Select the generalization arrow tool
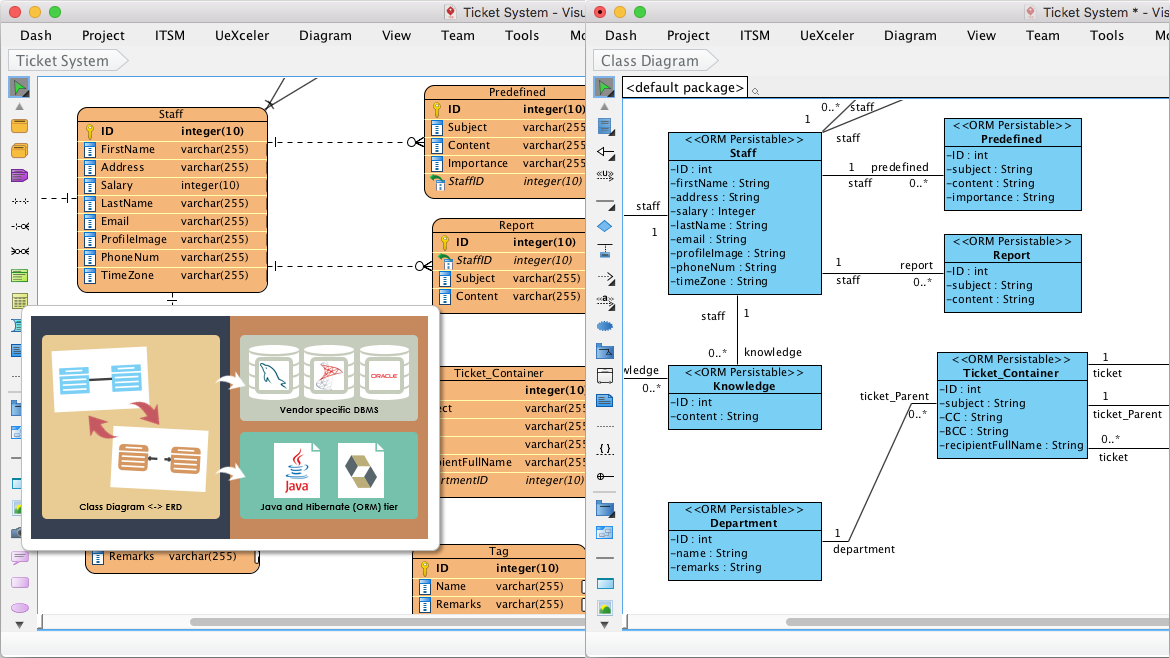Image resolution: width=1170 pixels, height=658 pixels. point(604,152)
